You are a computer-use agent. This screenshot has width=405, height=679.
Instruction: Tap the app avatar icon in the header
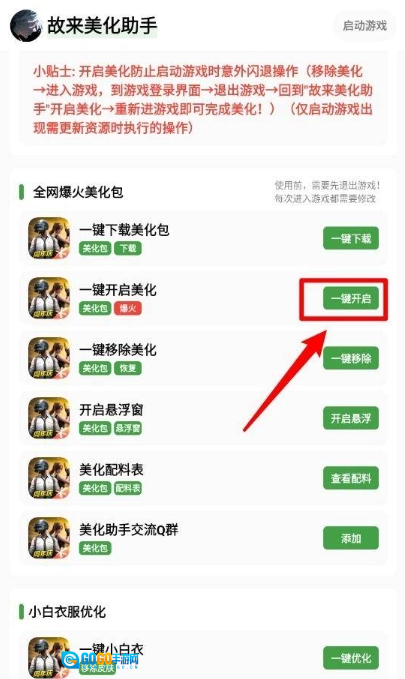(x=26, y=26)
